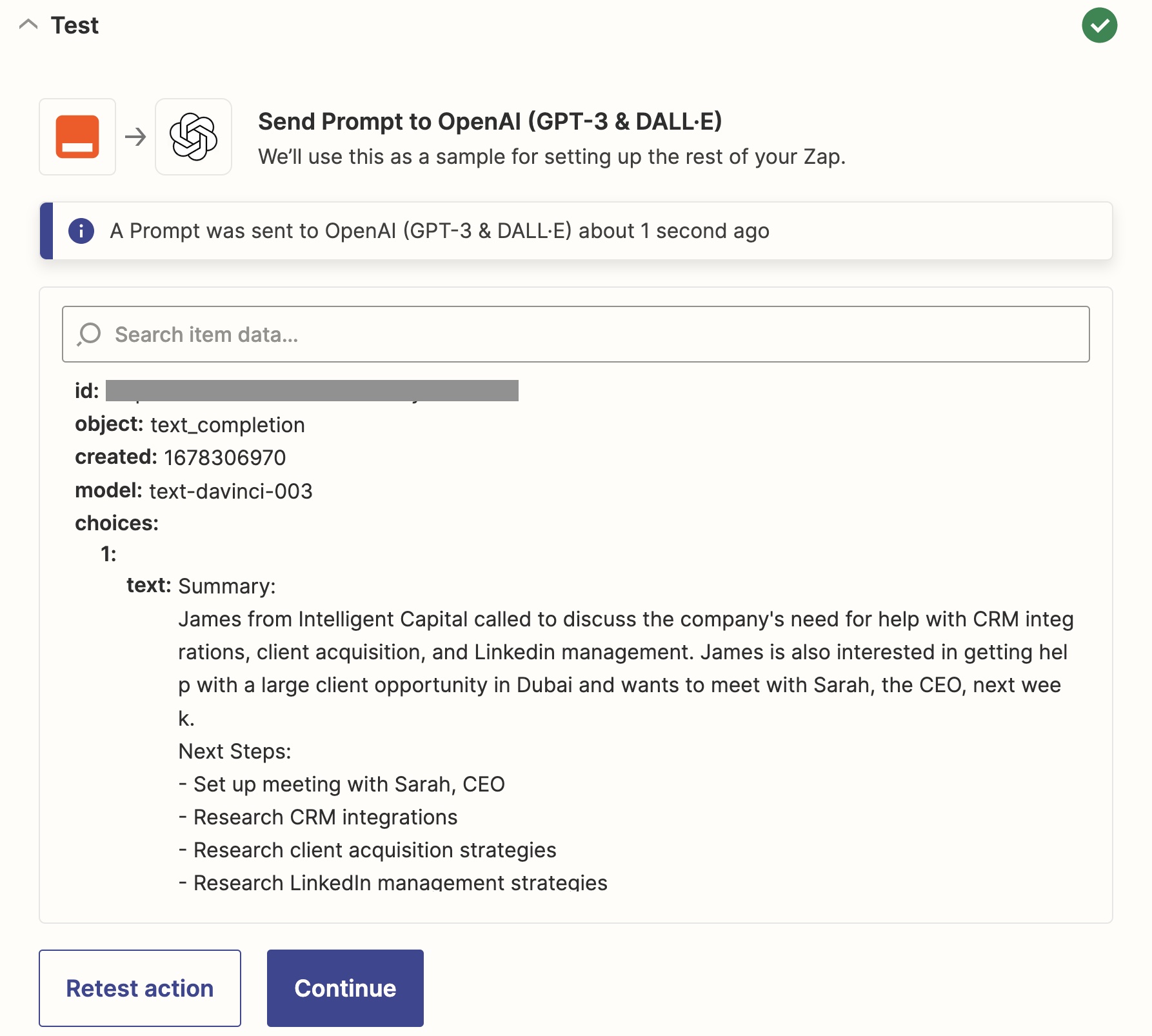Screen dimensions: 1152x1036
Task: Click the info icon in the prompt banner
Action: (x=81, y=231)
